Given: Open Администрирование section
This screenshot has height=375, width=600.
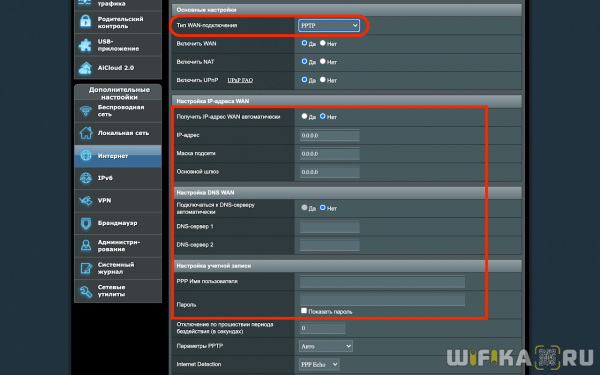Looking at the screenshot, I should tap(119, 245).
